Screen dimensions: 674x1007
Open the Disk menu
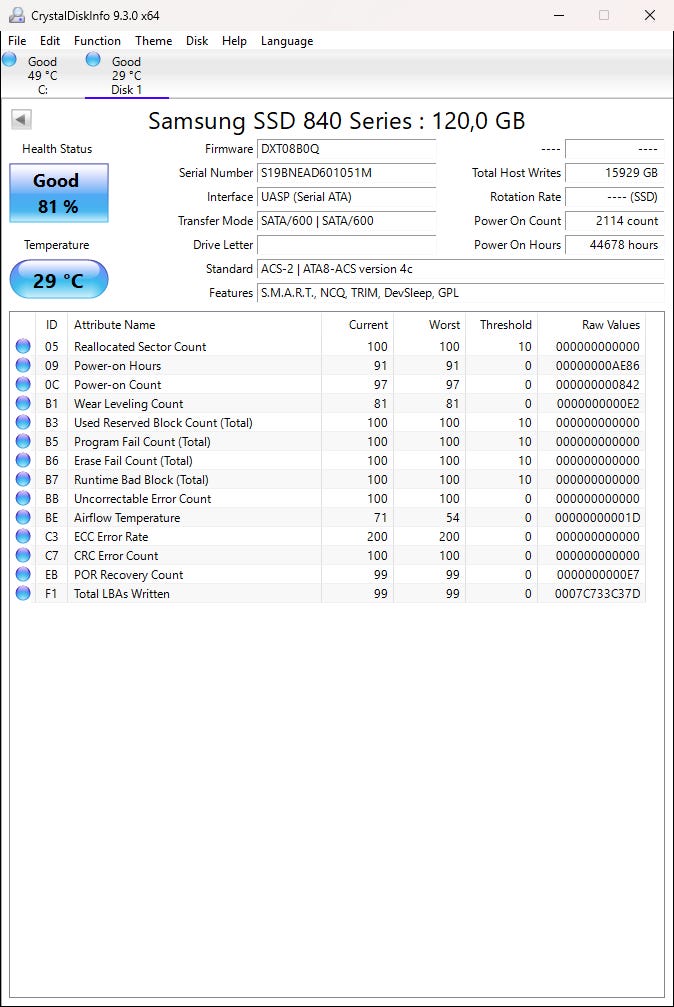(197, 40)
